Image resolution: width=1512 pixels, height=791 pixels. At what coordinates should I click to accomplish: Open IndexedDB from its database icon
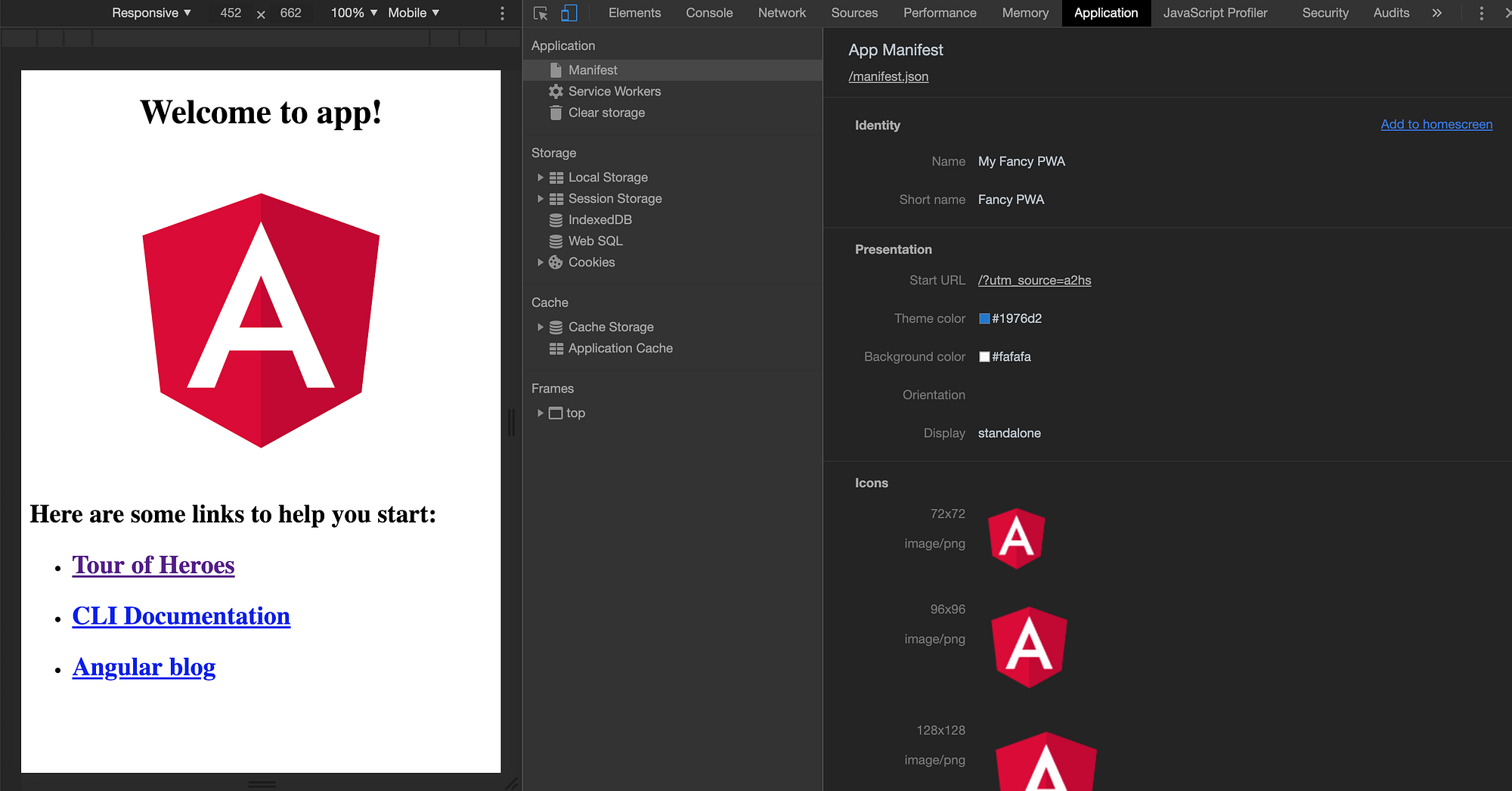click(556, 219)
